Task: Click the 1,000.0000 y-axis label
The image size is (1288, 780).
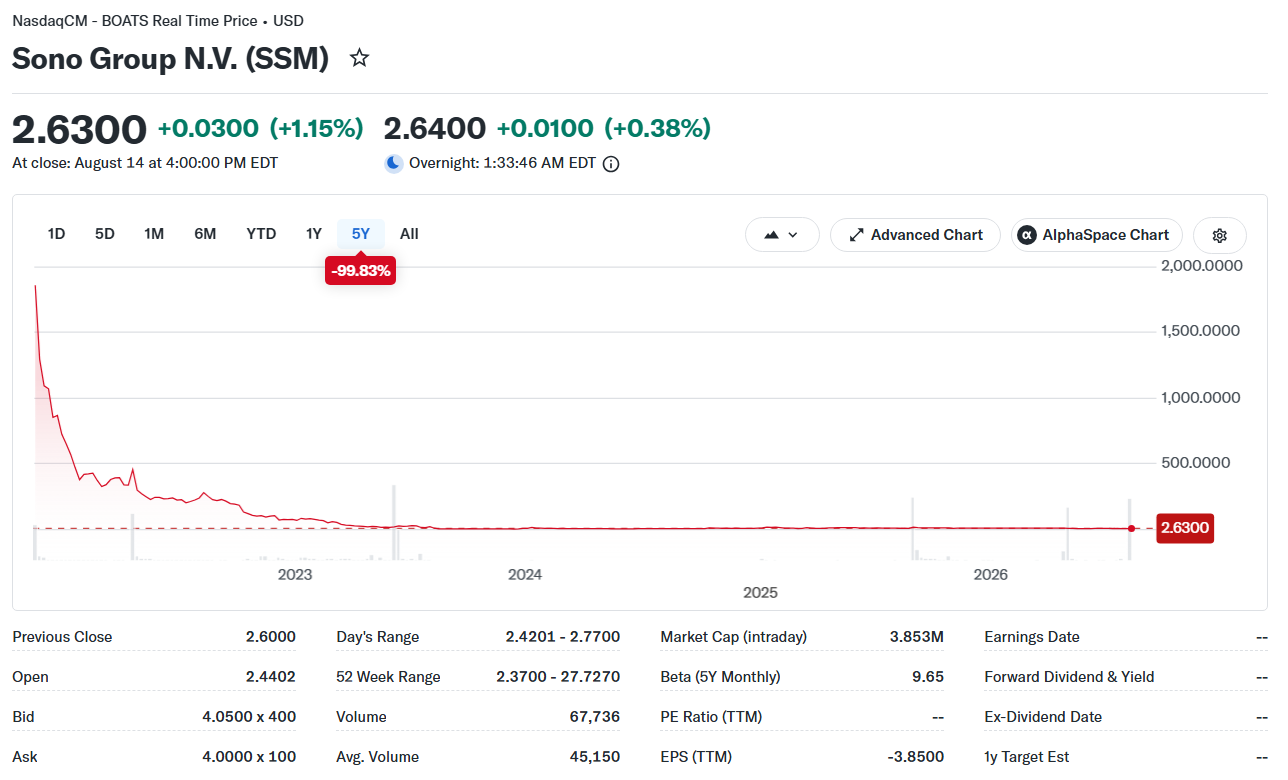Action: [x=1200, y=397]
